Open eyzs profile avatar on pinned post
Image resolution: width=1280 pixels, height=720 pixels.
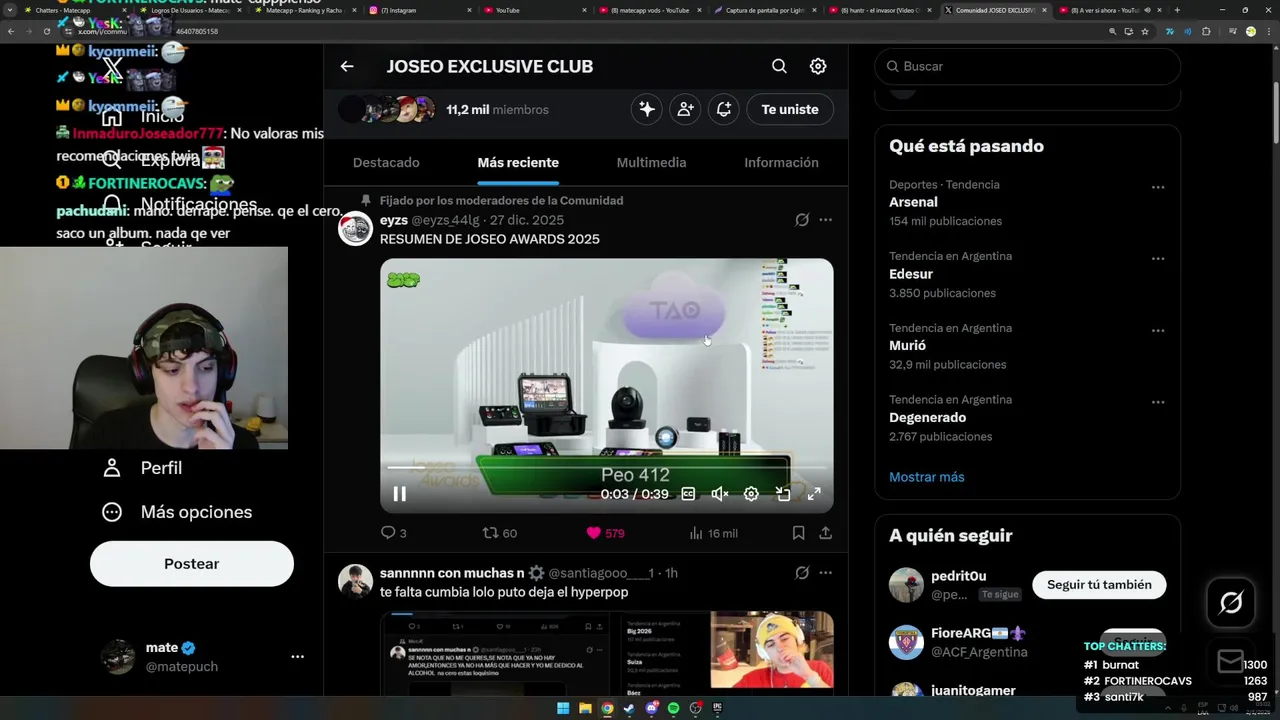click(355, 229)
